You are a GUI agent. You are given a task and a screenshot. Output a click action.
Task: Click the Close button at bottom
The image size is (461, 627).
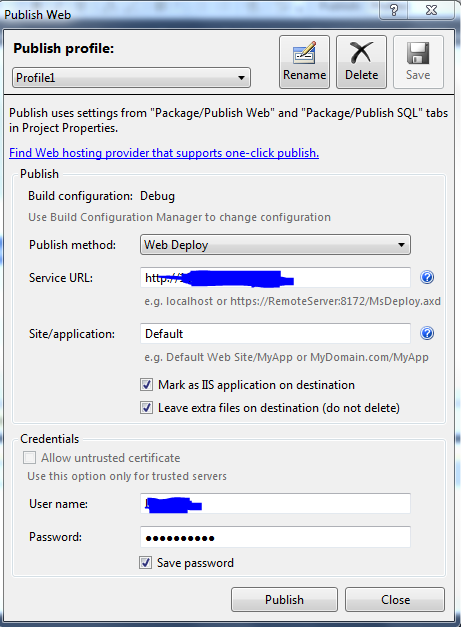(x=395, y=599)
